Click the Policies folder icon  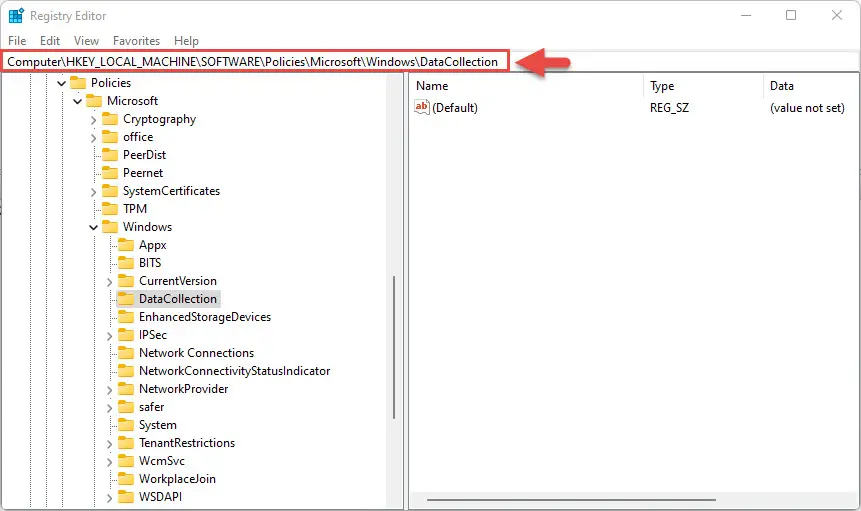78,83
